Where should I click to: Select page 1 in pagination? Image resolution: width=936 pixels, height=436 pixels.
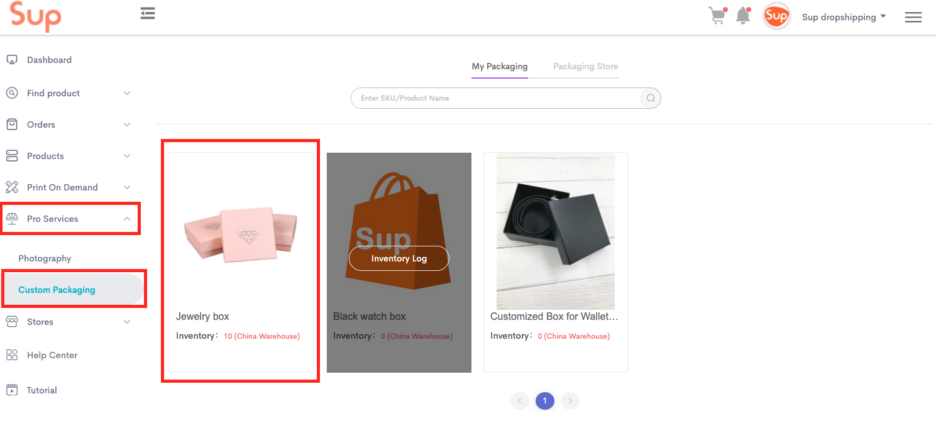tap(545, 400)
